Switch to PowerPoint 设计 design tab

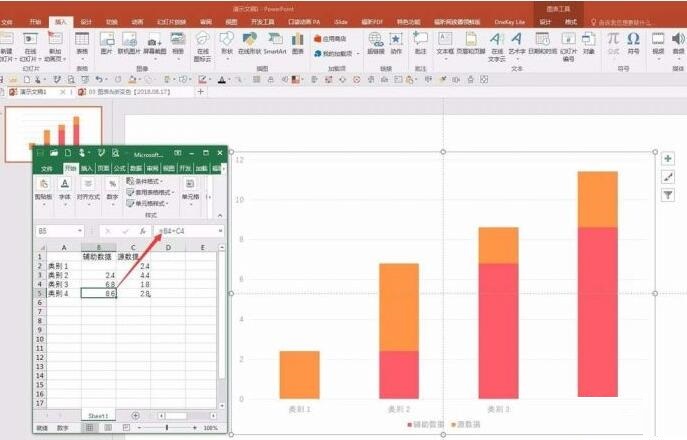pos(86,21)
